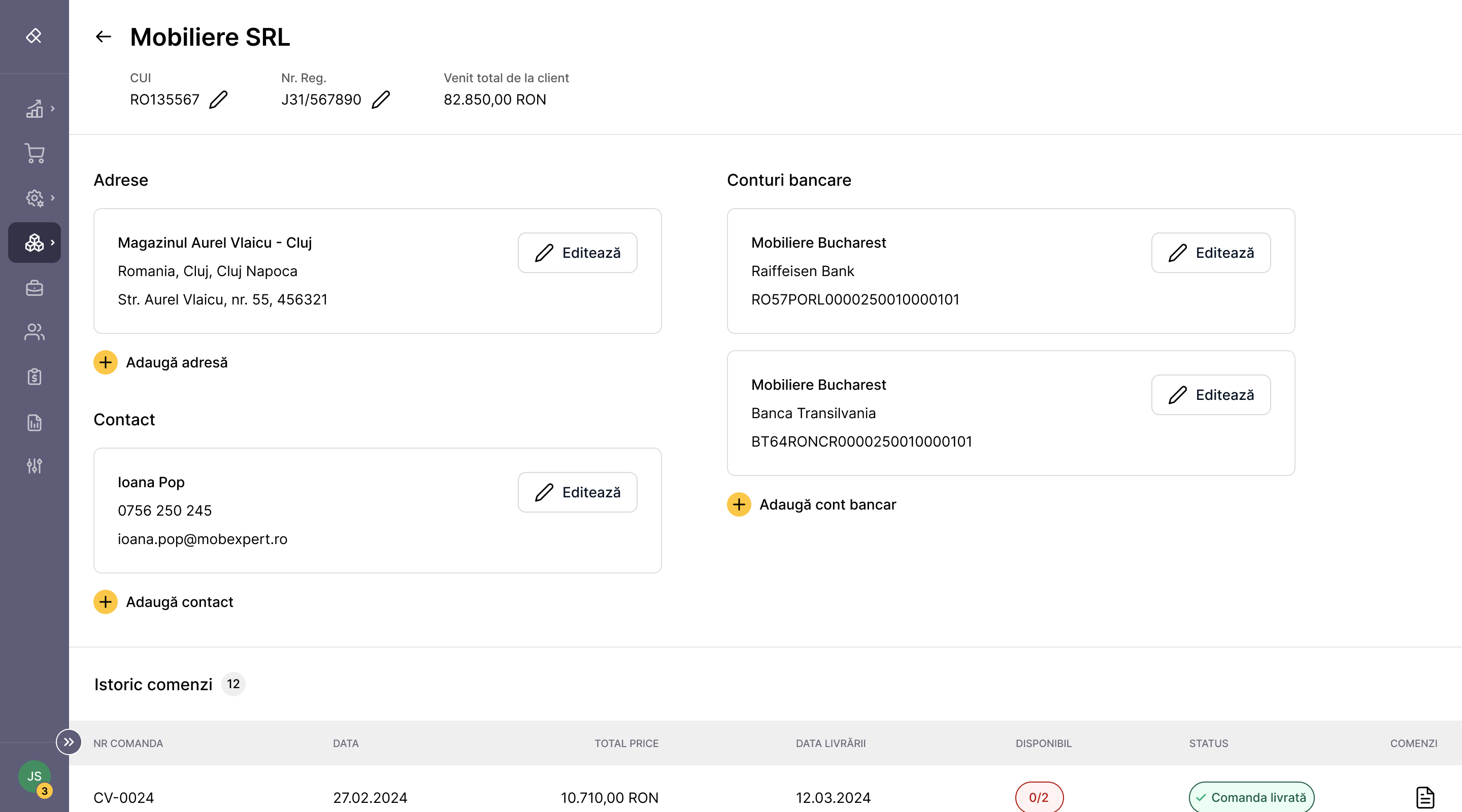Click the Comanda livrată status badge
This screenshot has width=1462, height=812.
click(x=1251, y=797)
